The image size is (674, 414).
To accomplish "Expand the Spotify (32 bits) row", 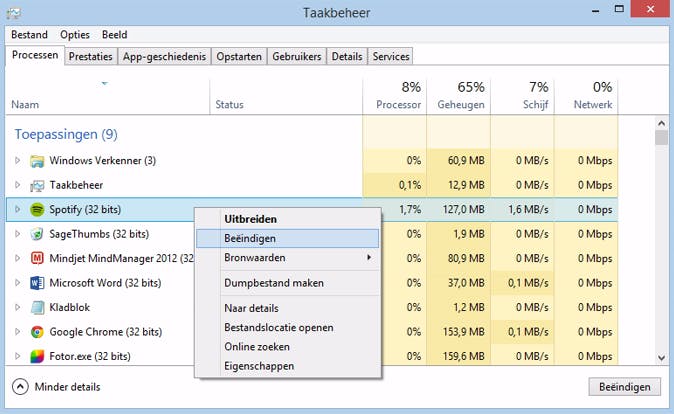I will 17,209.
